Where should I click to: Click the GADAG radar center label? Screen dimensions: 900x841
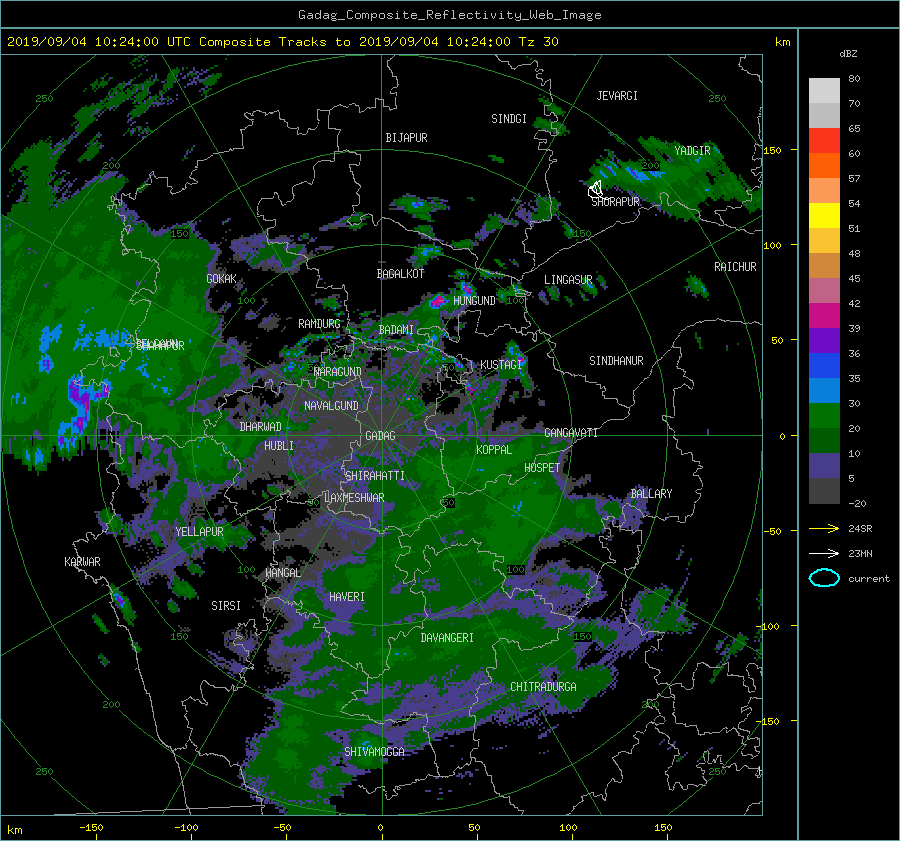click(x=380, y=436)
